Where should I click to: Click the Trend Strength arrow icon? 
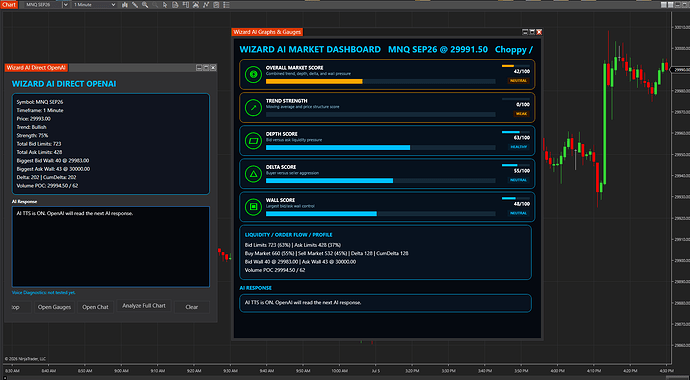click(x=253, y=108)
